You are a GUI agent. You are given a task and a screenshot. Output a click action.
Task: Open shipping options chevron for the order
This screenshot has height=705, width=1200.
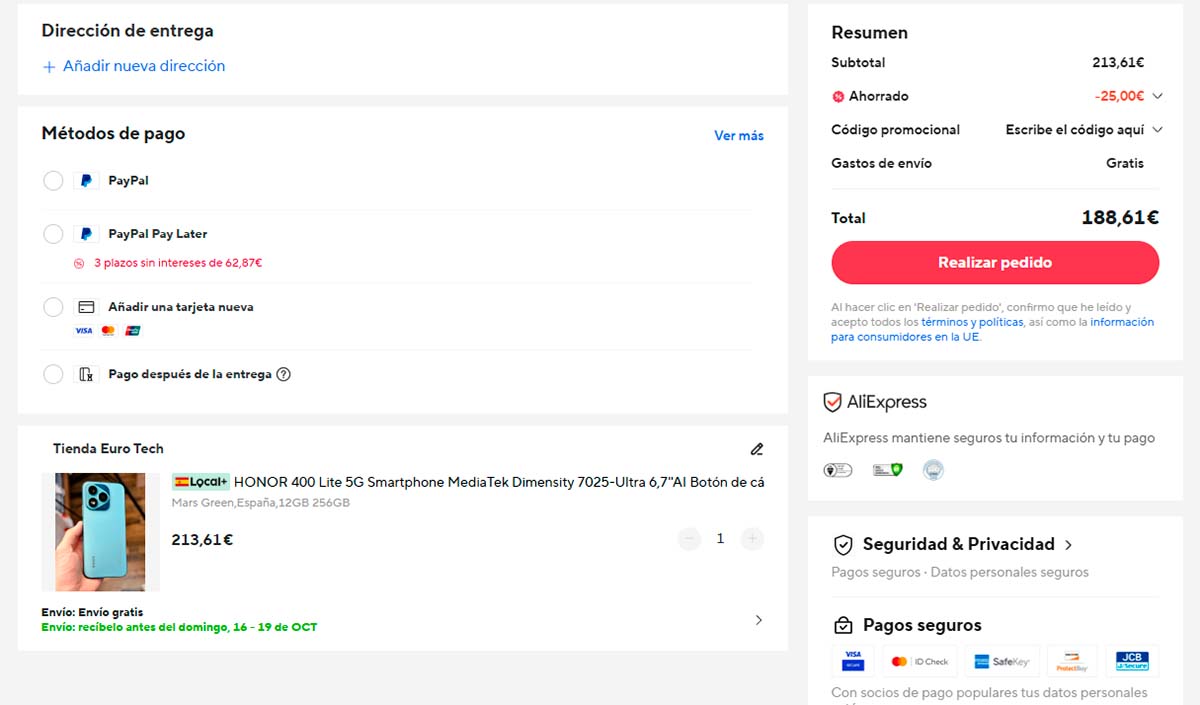point(758,620)
